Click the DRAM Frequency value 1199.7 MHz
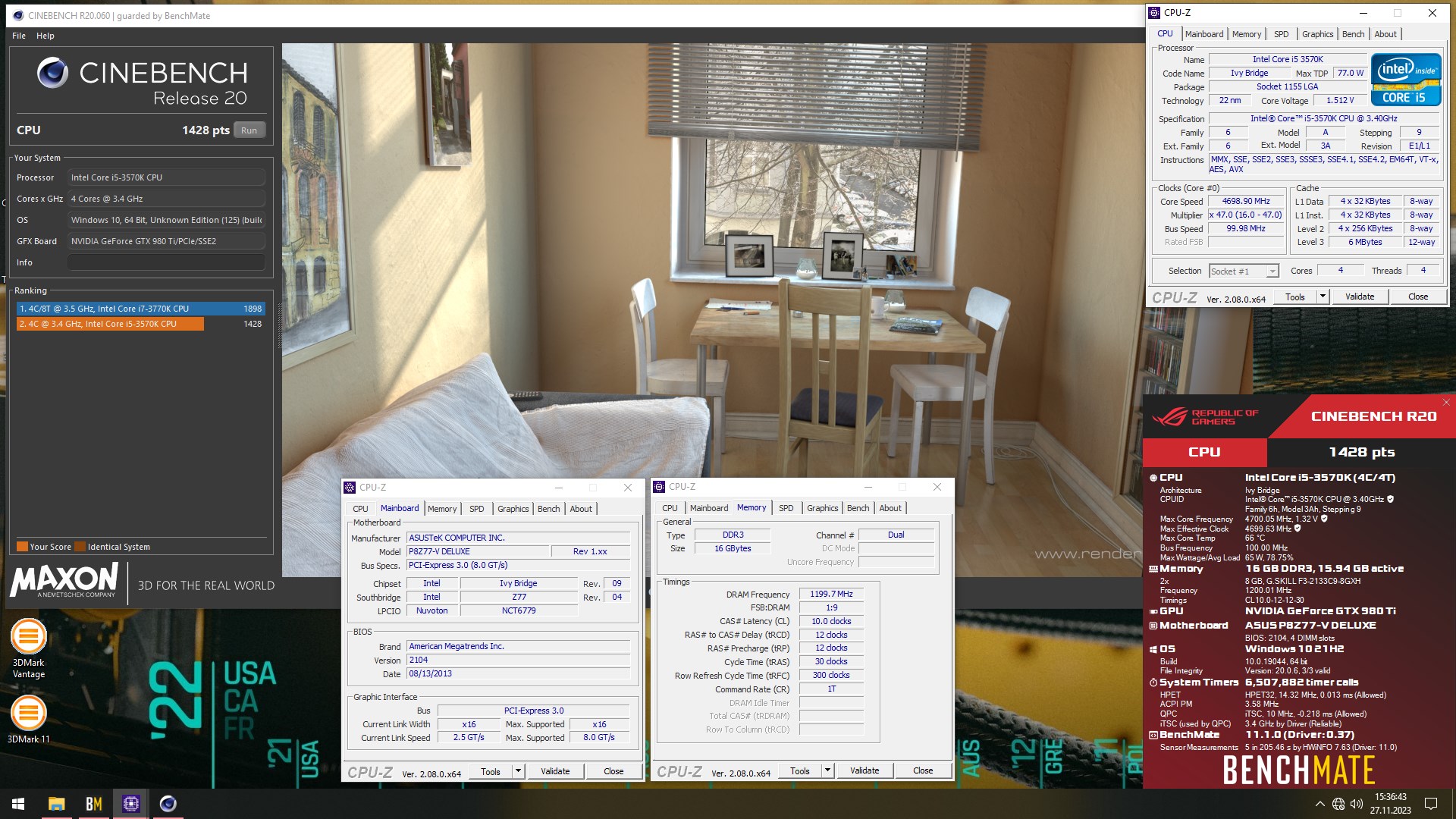 (x=830, y=595)
